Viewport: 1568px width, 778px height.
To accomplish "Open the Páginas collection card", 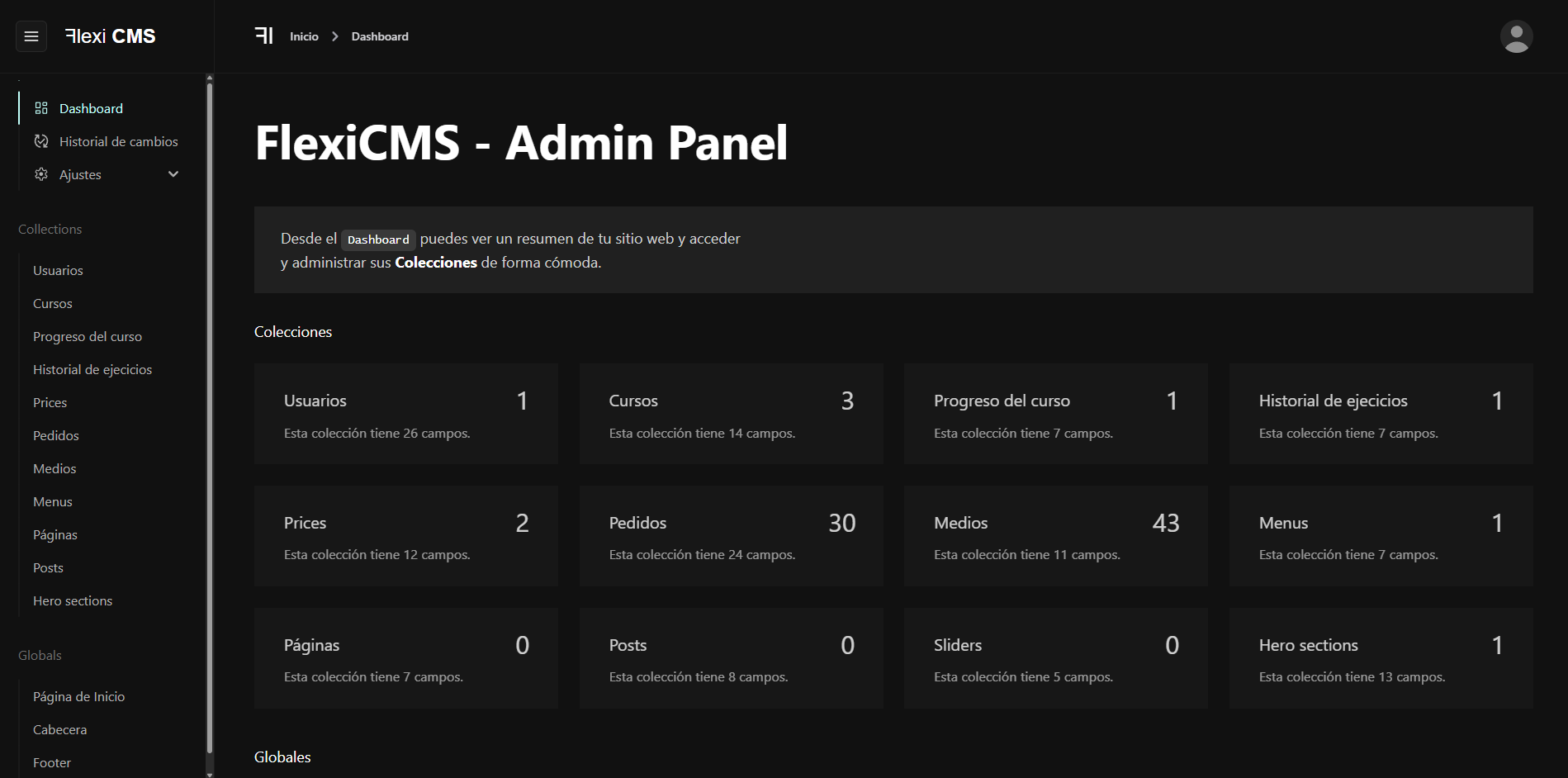I will point(406,658).
